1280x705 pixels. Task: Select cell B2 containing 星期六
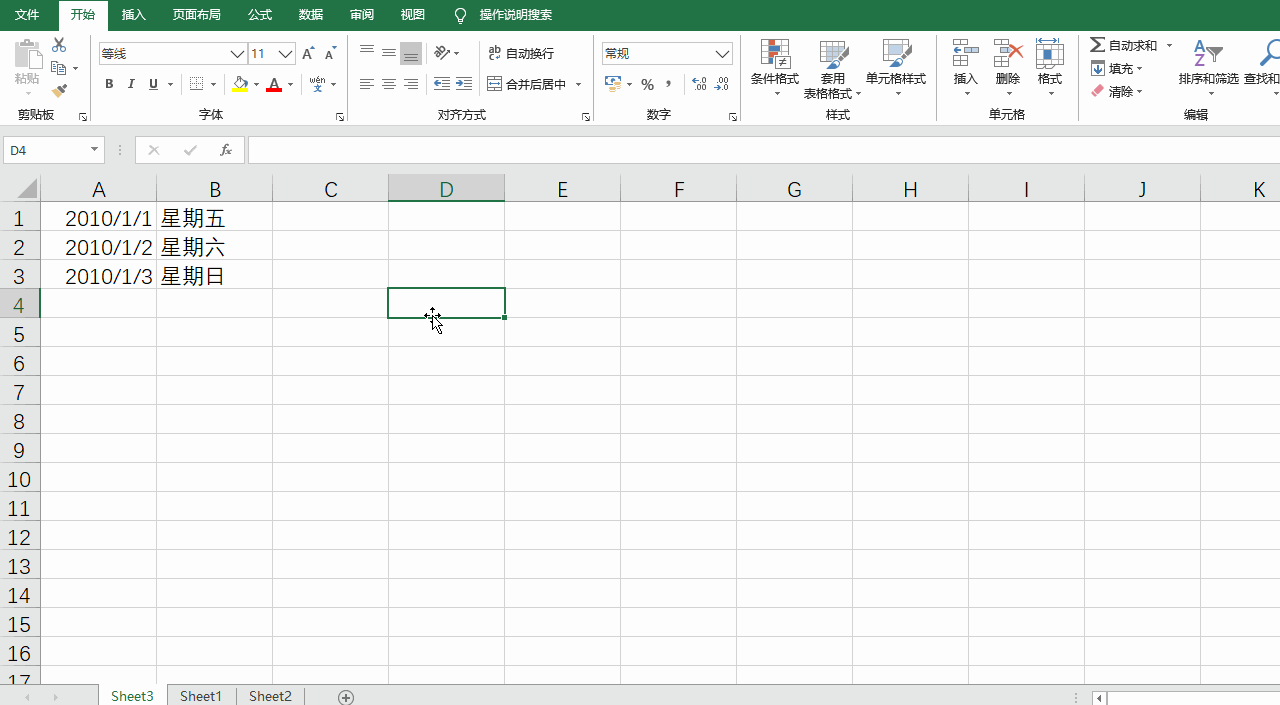click(215, 247)
